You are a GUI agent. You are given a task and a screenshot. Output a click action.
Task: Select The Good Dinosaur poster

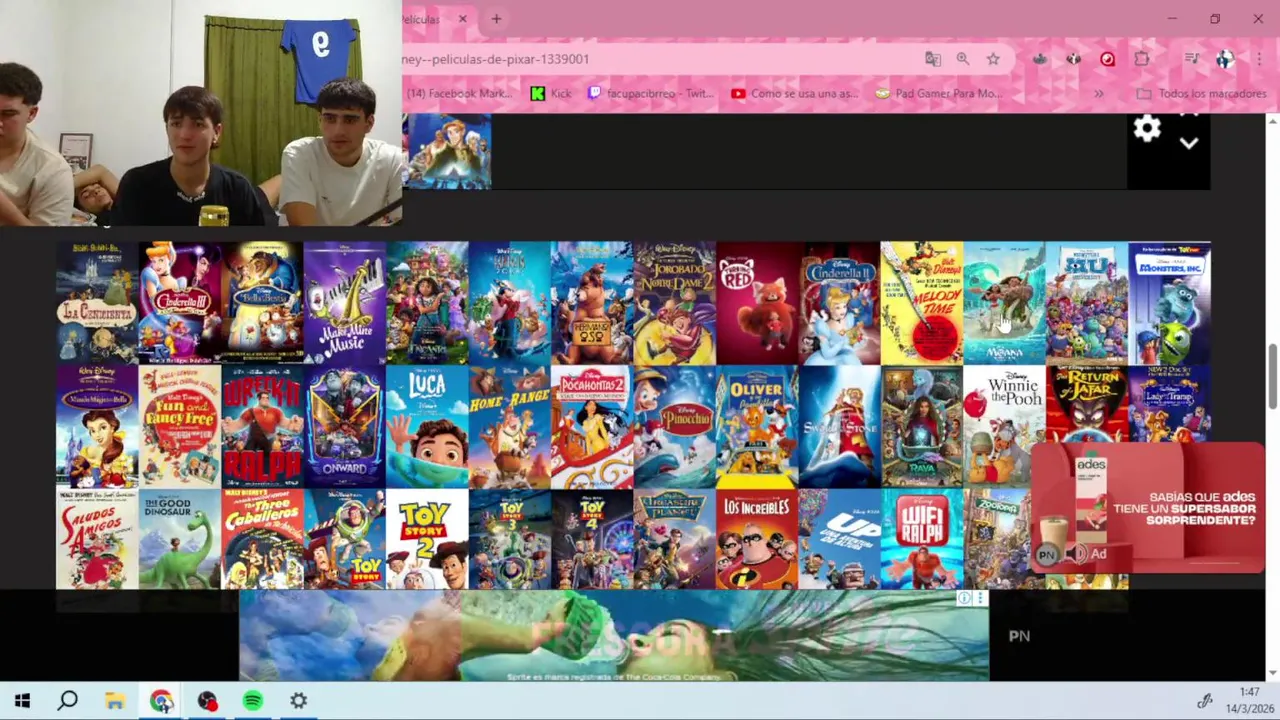179,539
